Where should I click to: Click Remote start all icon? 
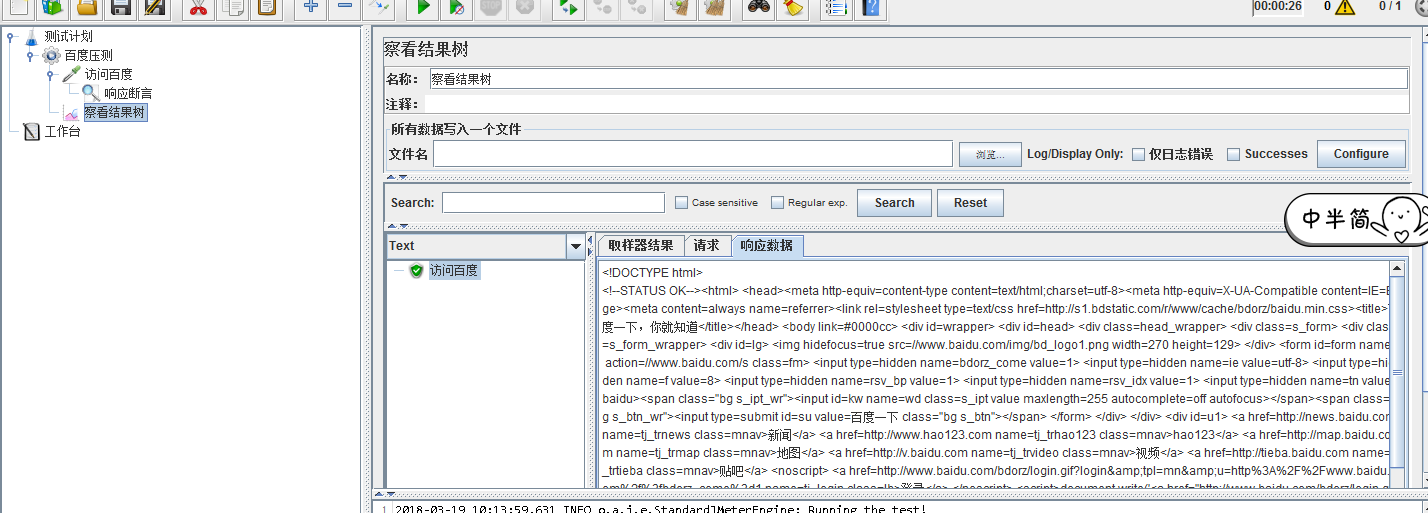[x=568, y=8]
